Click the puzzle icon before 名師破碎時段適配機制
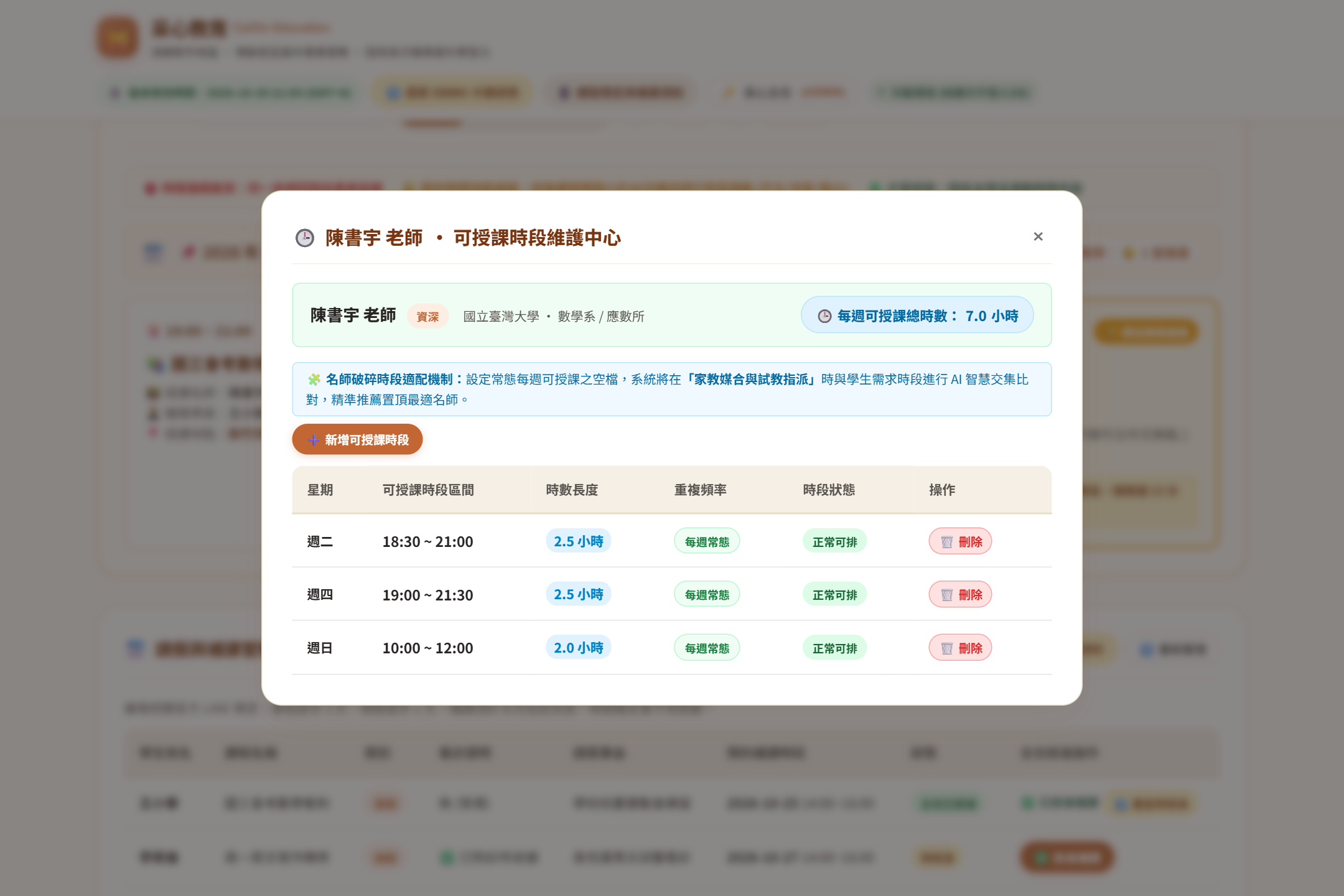Viewport: 1344px width, 896px height. tap(314, 379)
